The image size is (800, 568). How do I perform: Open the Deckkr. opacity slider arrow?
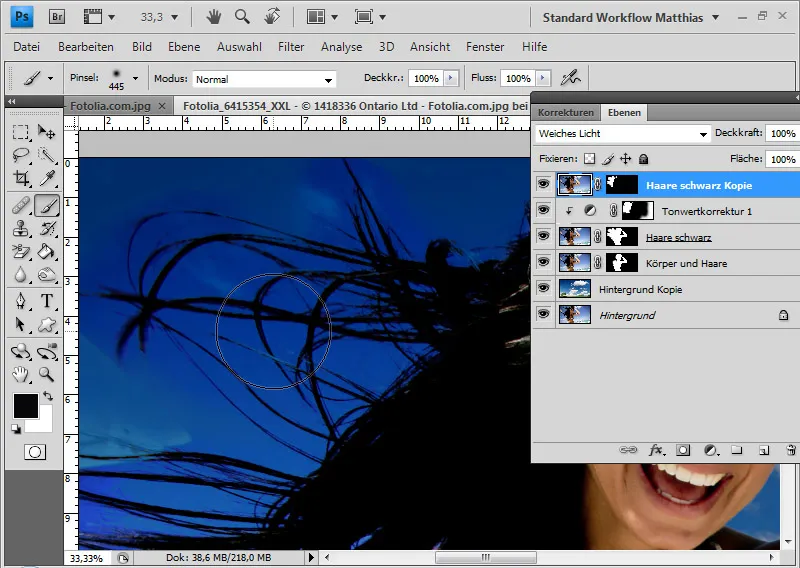coord(451,78)
